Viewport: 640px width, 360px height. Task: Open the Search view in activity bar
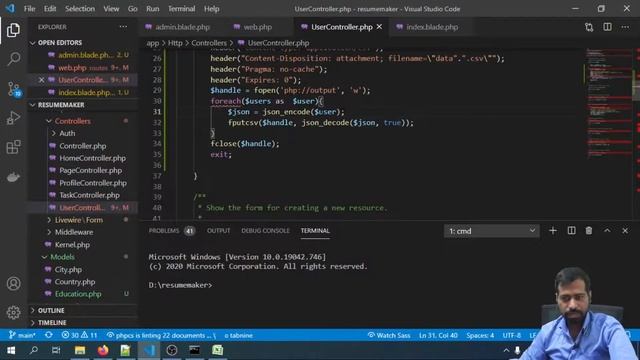[13, 59]
